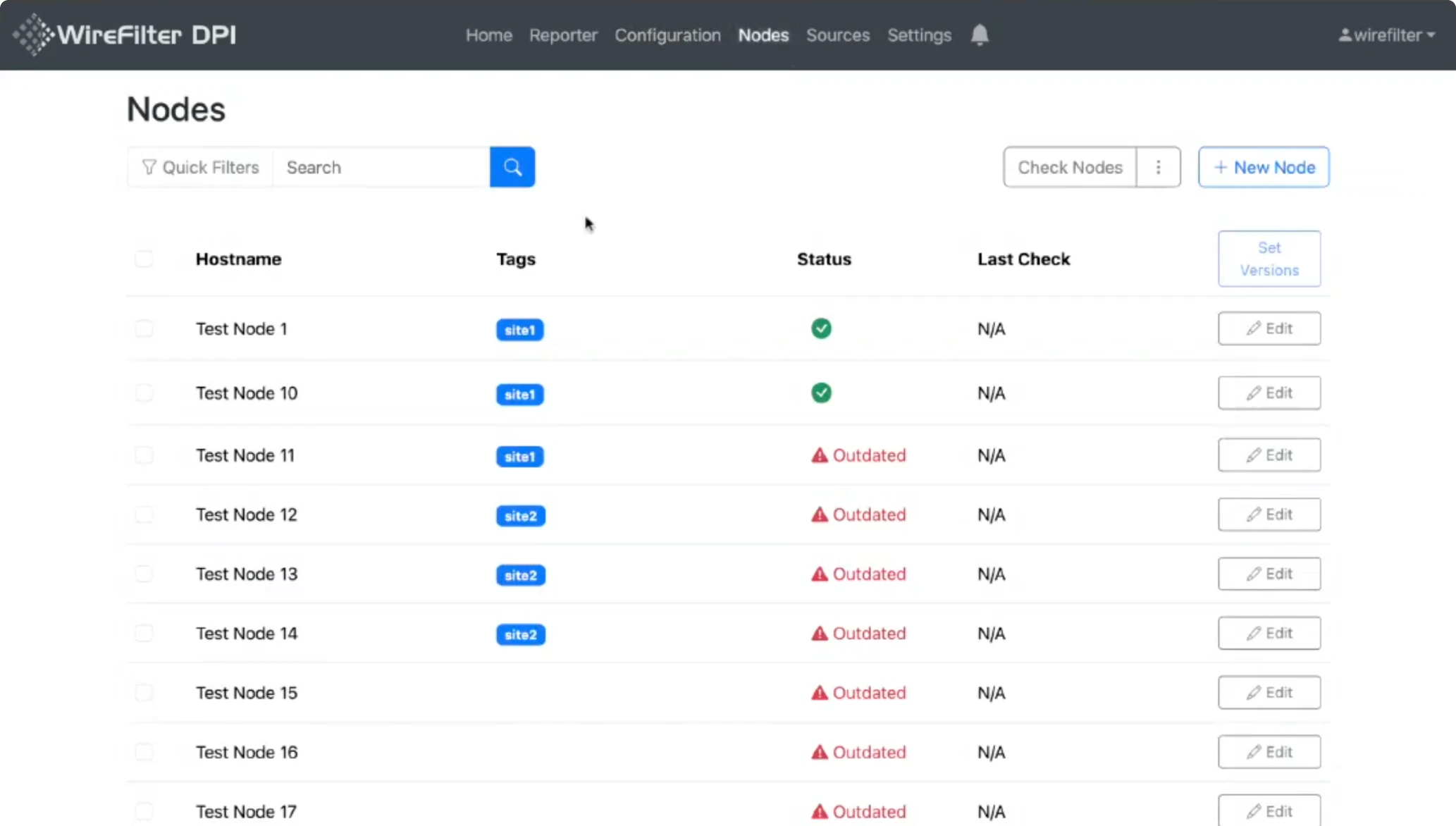Open the Quick Filters dropdown
This screenshot has width=1456, height=826.
(x=200, y=167)
